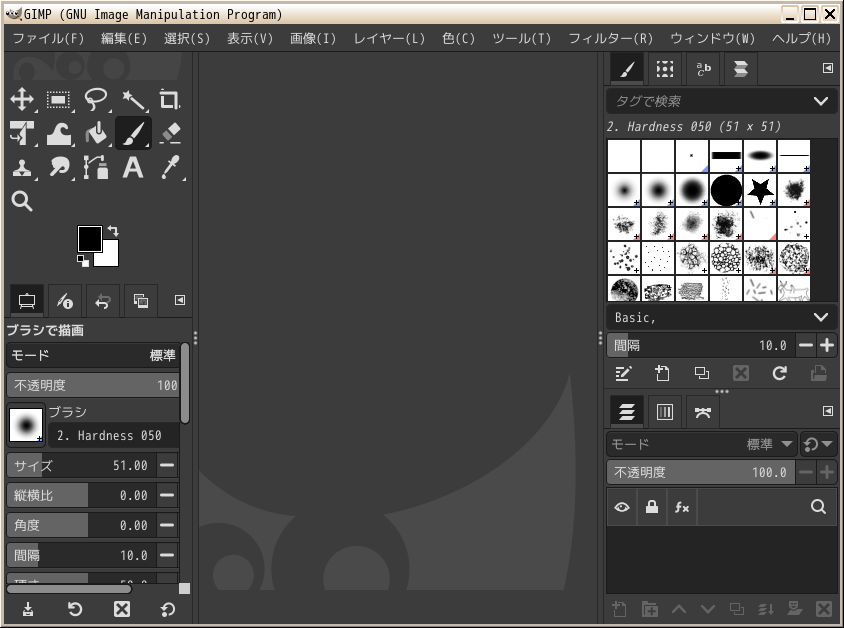Select the Move tool
The image size is (844, 628).
(22, 99)
